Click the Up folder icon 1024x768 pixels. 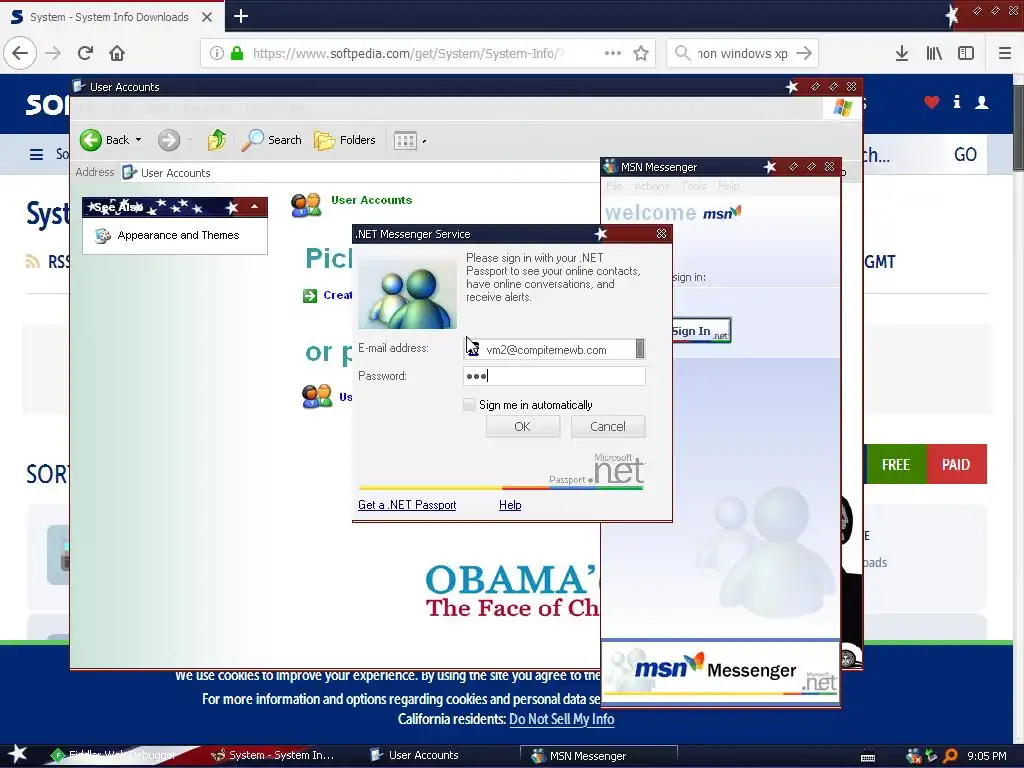click(x=217, y=140)
